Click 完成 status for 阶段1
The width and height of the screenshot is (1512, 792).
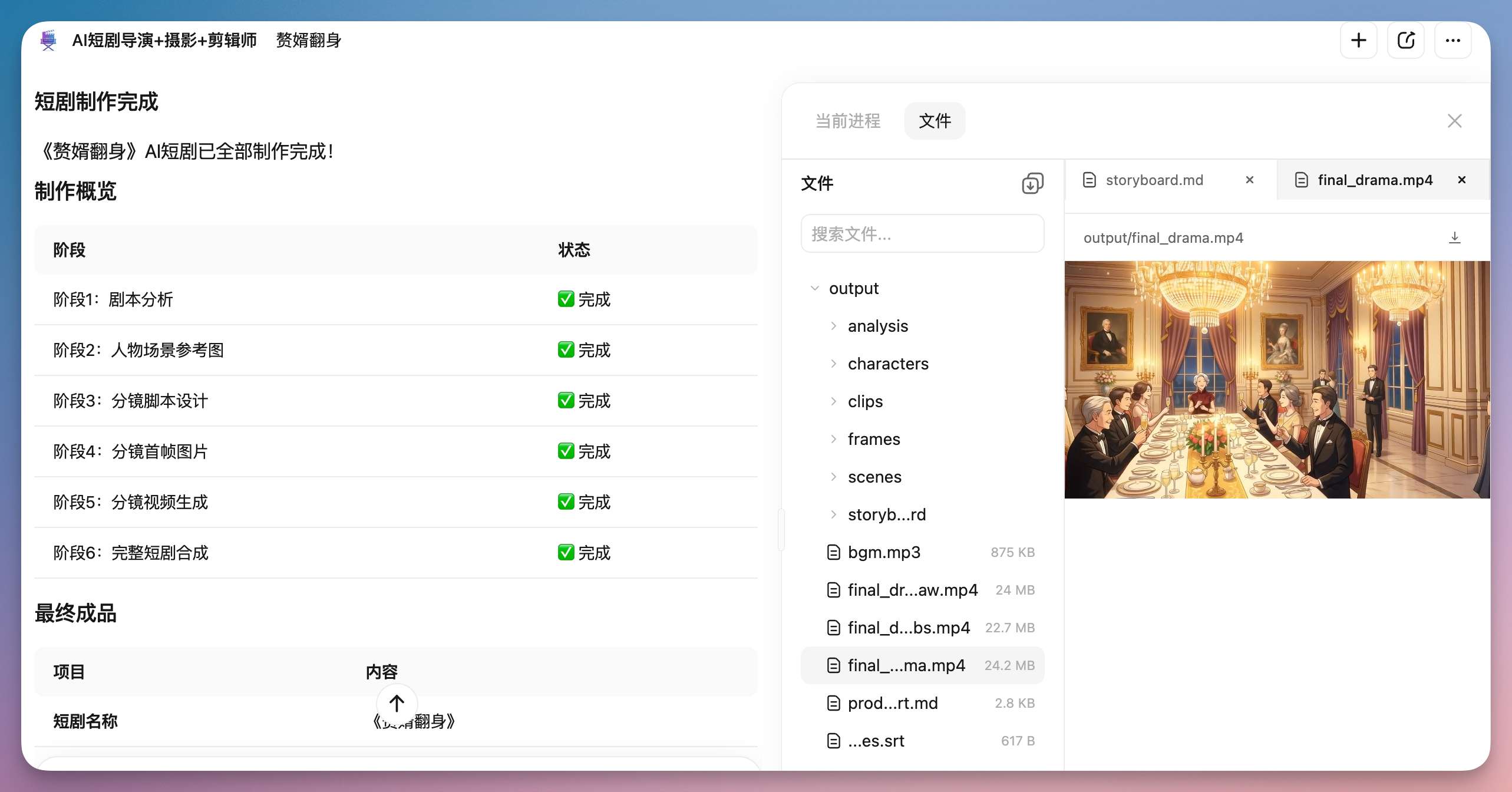(x=584, y=299)
